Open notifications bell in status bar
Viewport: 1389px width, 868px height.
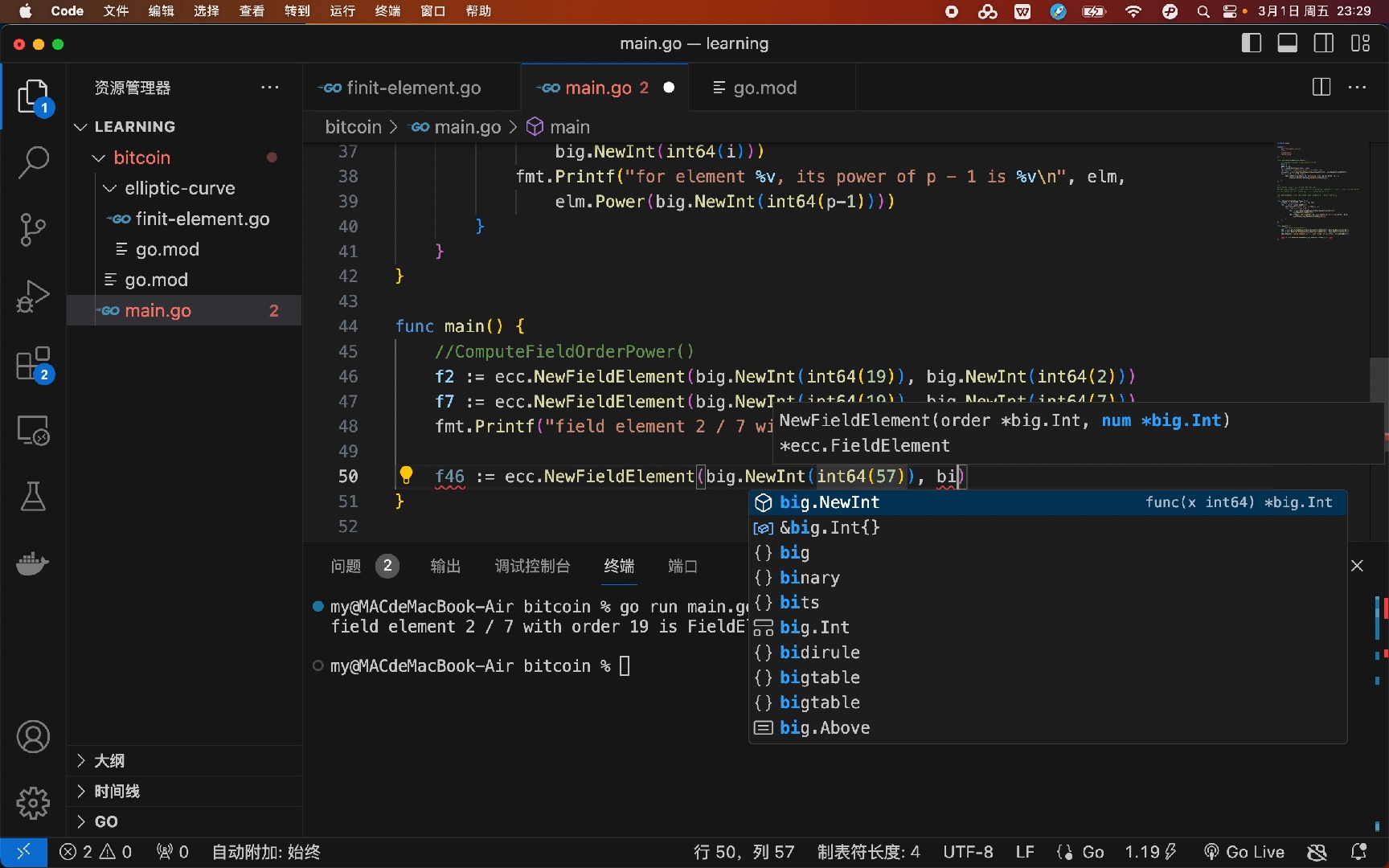[x=1359, y=852]
